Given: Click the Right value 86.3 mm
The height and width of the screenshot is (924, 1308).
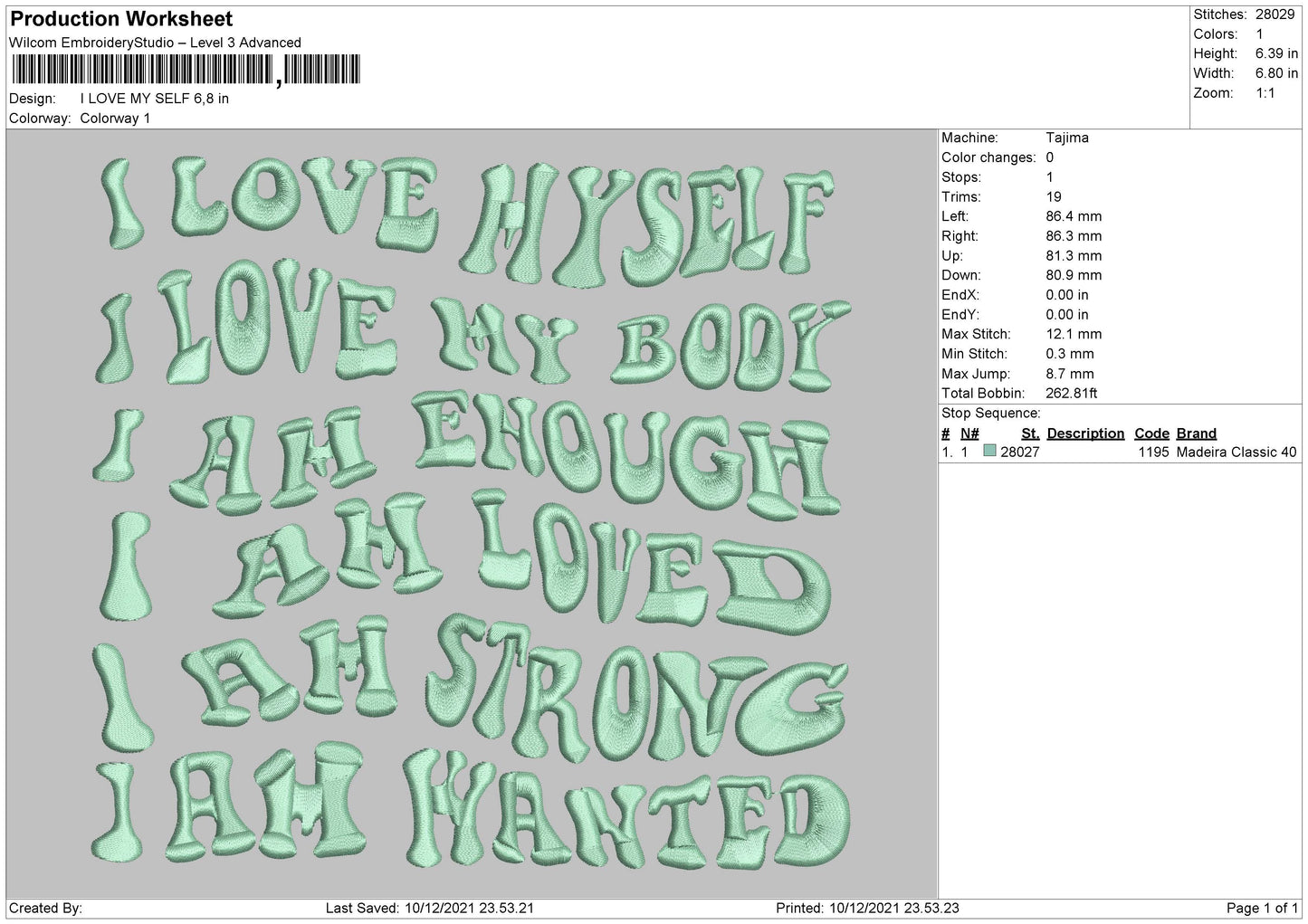Looking at the screenshot, I should click(1074, 236).
